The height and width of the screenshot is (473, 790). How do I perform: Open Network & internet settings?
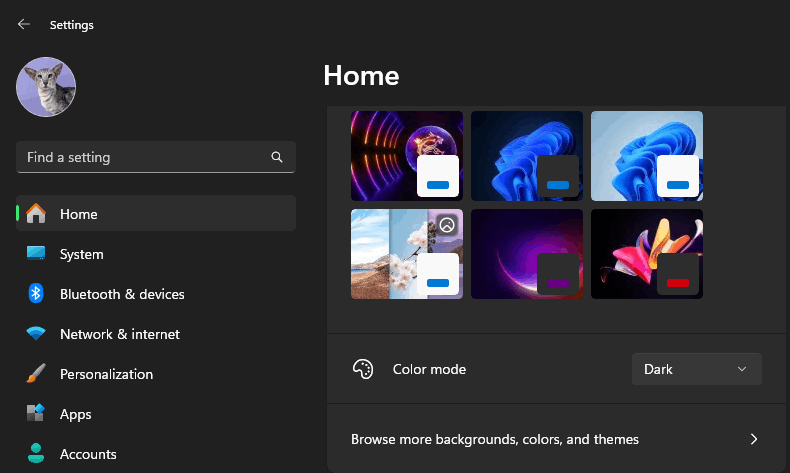(156, 333)
